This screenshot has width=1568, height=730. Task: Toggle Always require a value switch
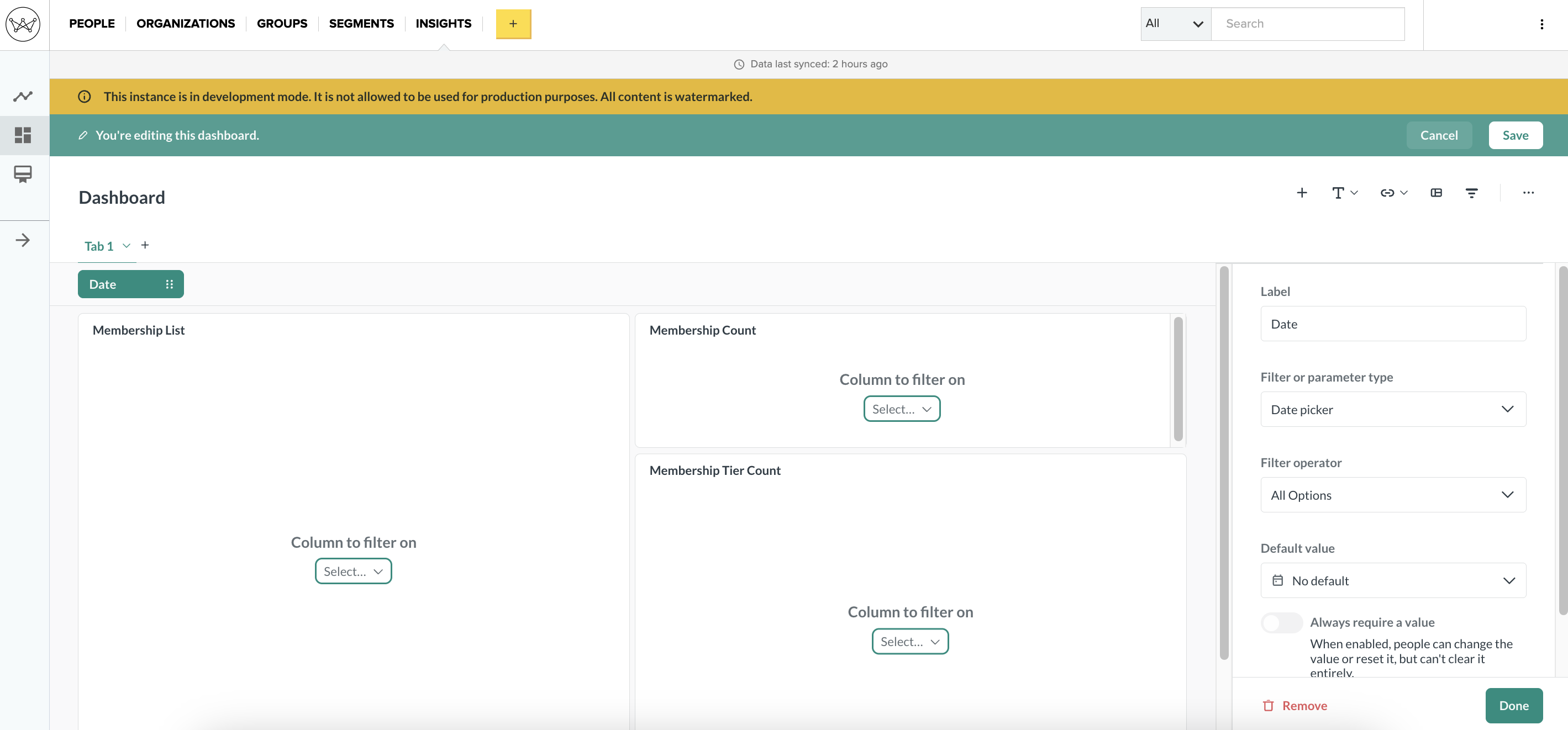[1281, 622]
